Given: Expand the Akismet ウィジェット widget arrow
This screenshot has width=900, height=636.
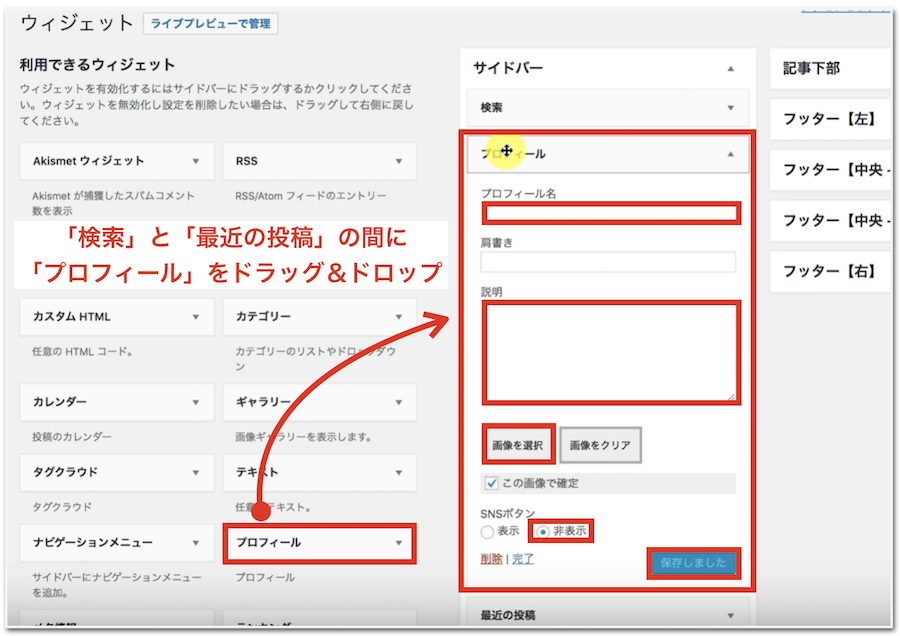Looking at the screenshot, I should [195, 161].
